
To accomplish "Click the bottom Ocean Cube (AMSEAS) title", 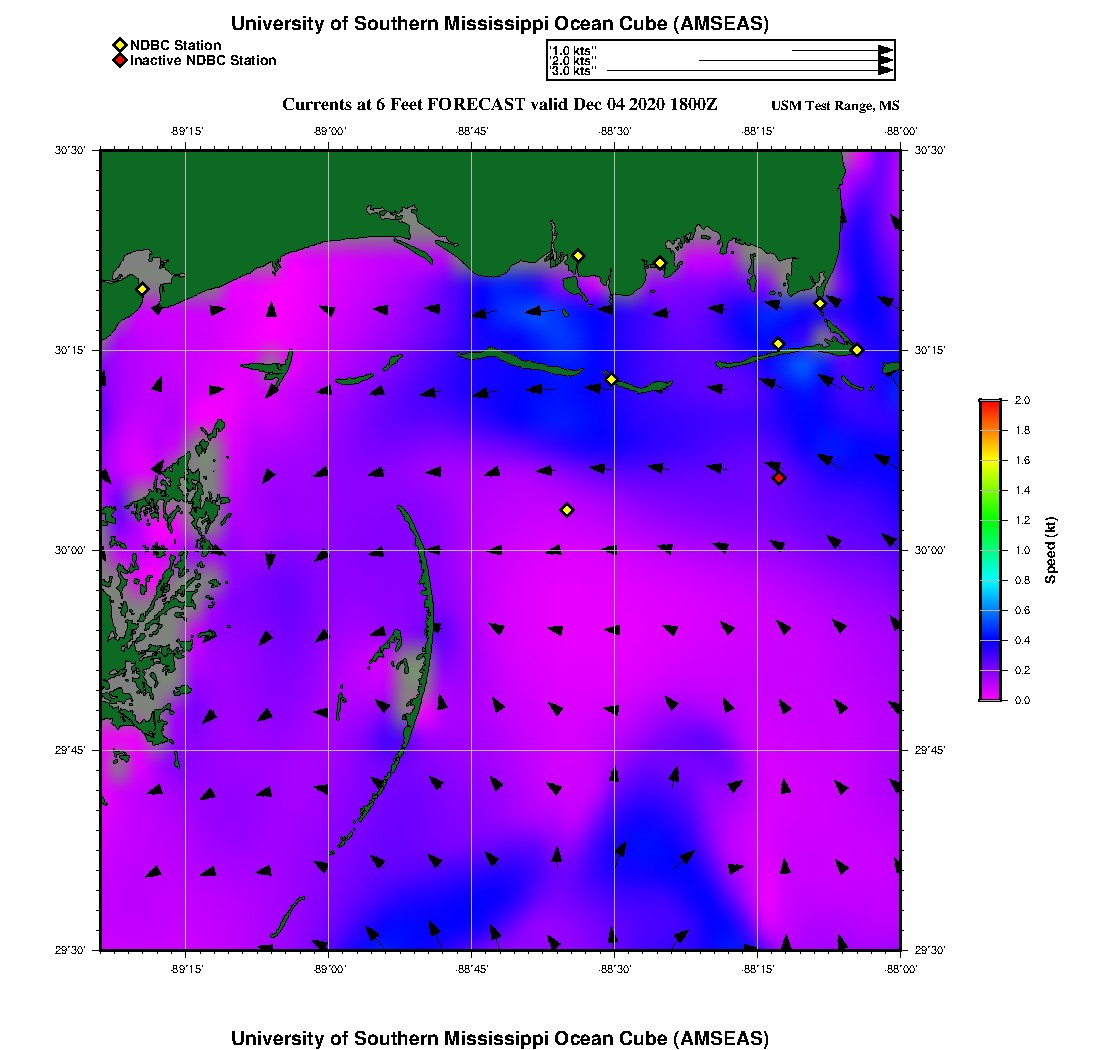I will pyautogui.click(x=500, y=1038).
